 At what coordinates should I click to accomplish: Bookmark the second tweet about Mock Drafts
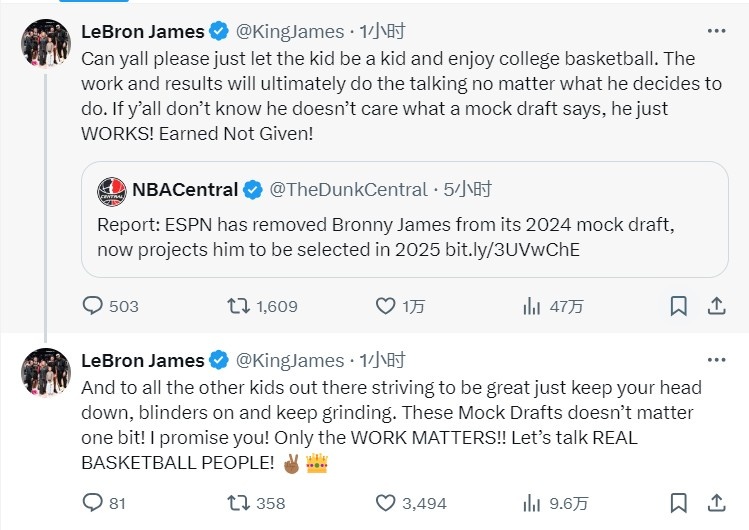point(678,503)
